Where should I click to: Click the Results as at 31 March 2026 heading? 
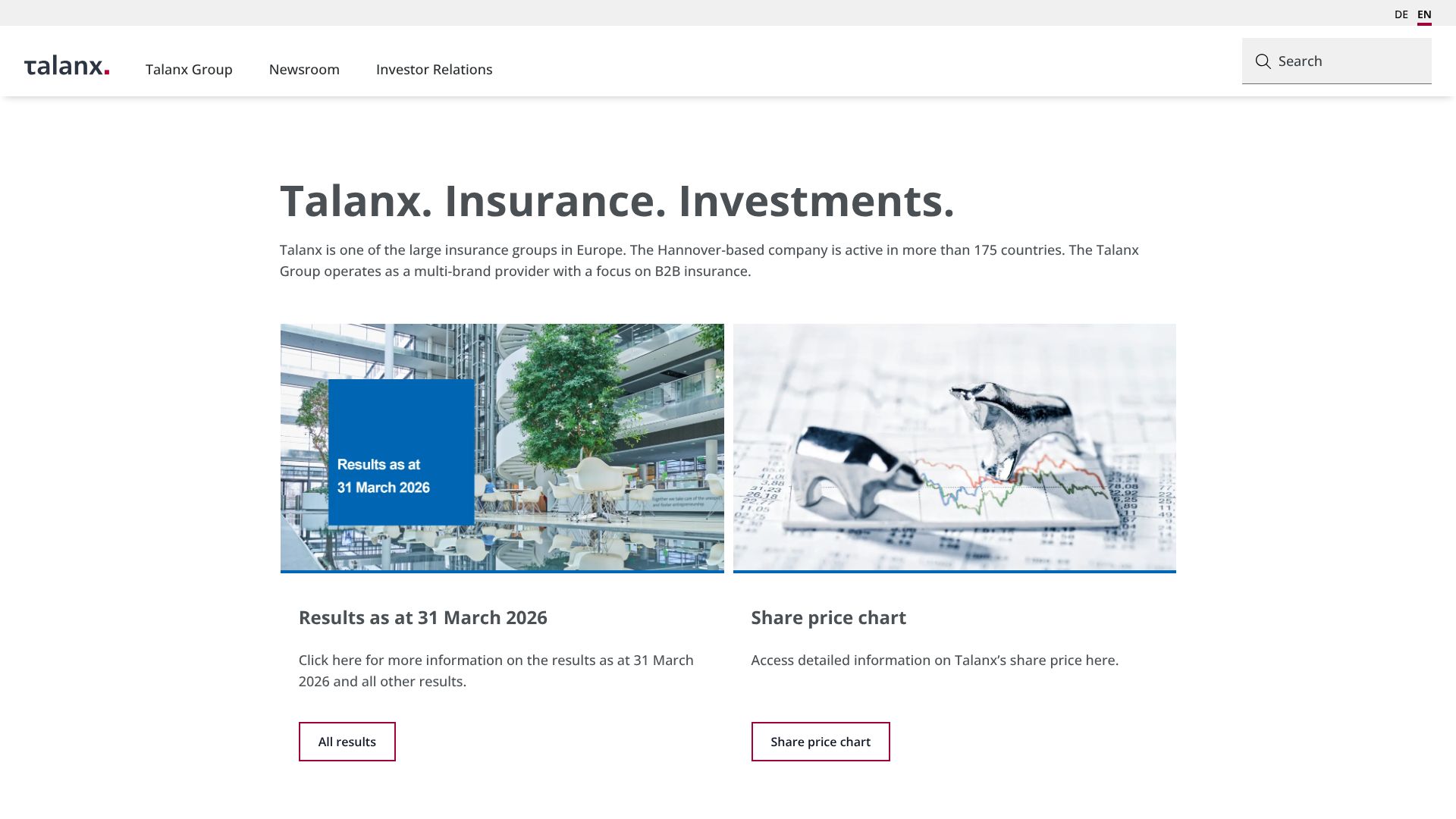coord(422,617)
